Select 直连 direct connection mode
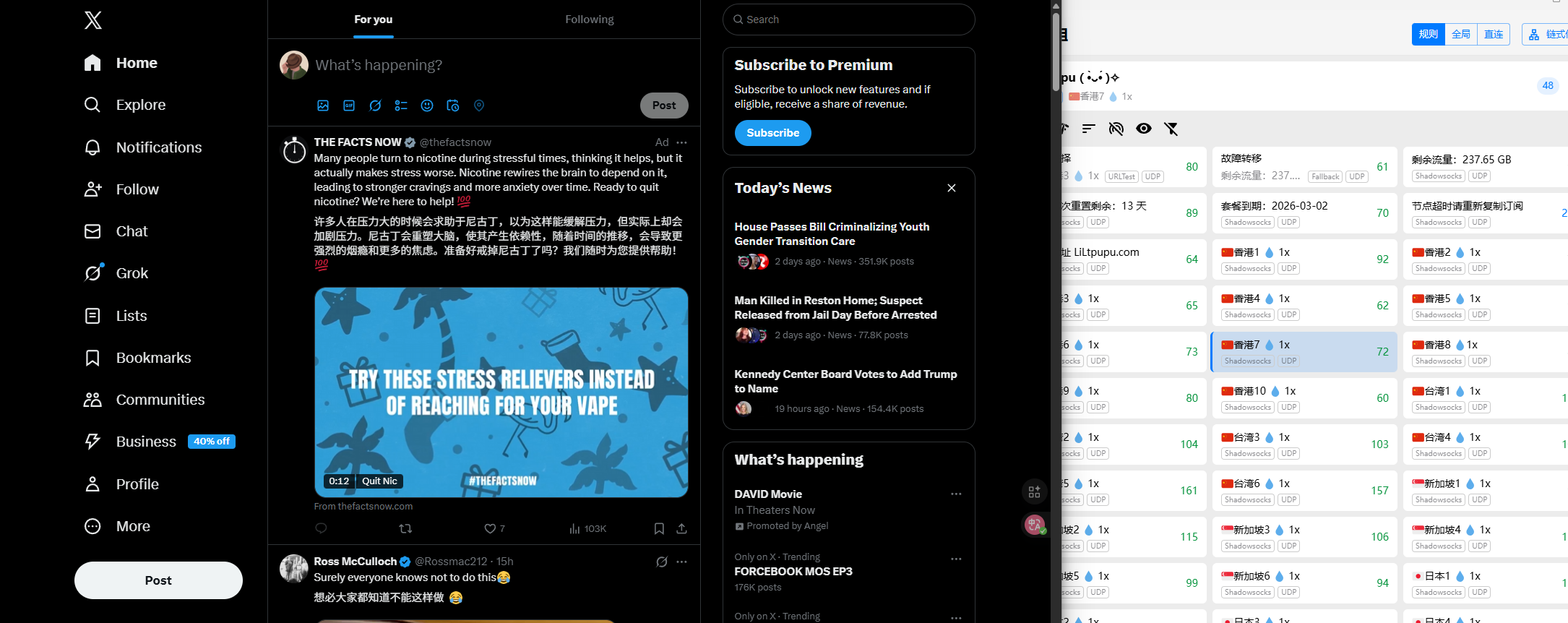Image resolution: width=1568 pixels, height=623 pixels. pos(1493,34)
